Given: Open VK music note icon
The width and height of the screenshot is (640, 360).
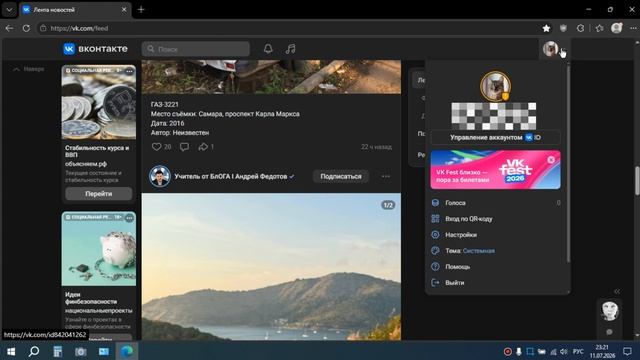Looking at the screenshot, I should tap(290, 49).
